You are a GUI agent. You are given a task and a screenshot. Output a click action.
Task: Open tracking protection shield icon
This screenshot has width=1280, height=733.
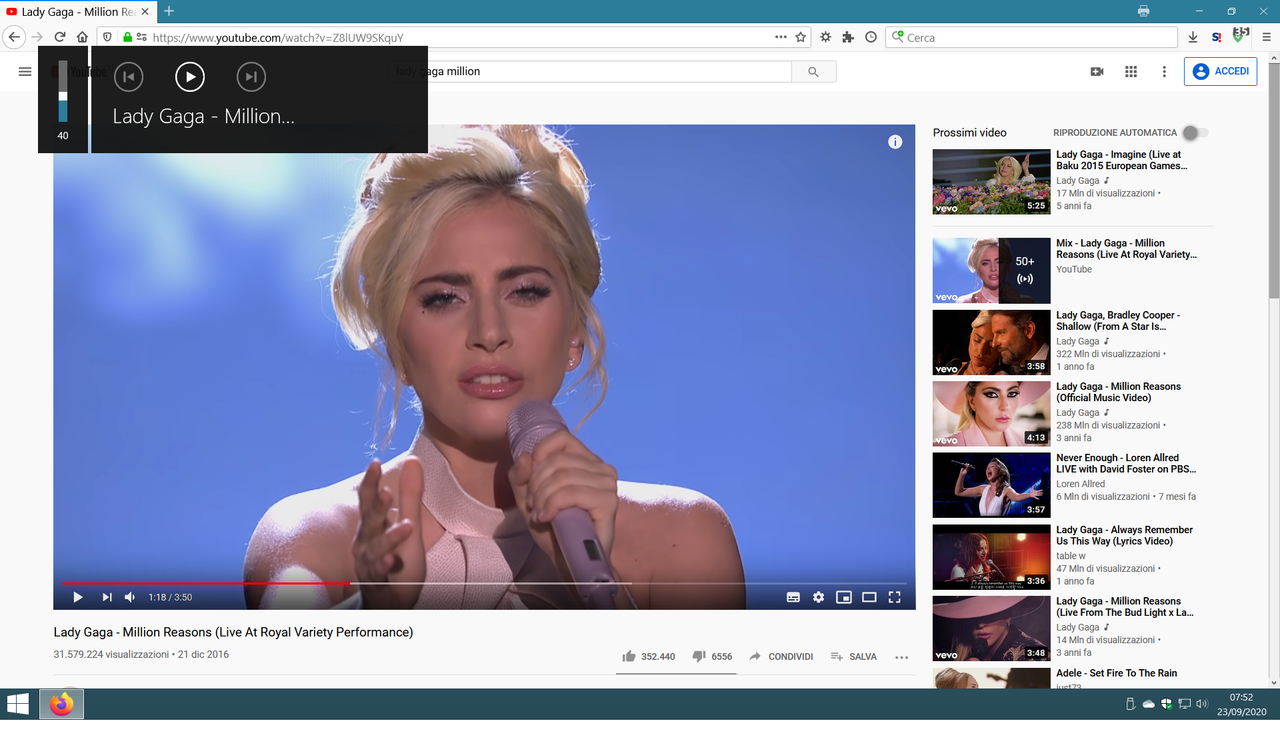click(x=108, y=37)
